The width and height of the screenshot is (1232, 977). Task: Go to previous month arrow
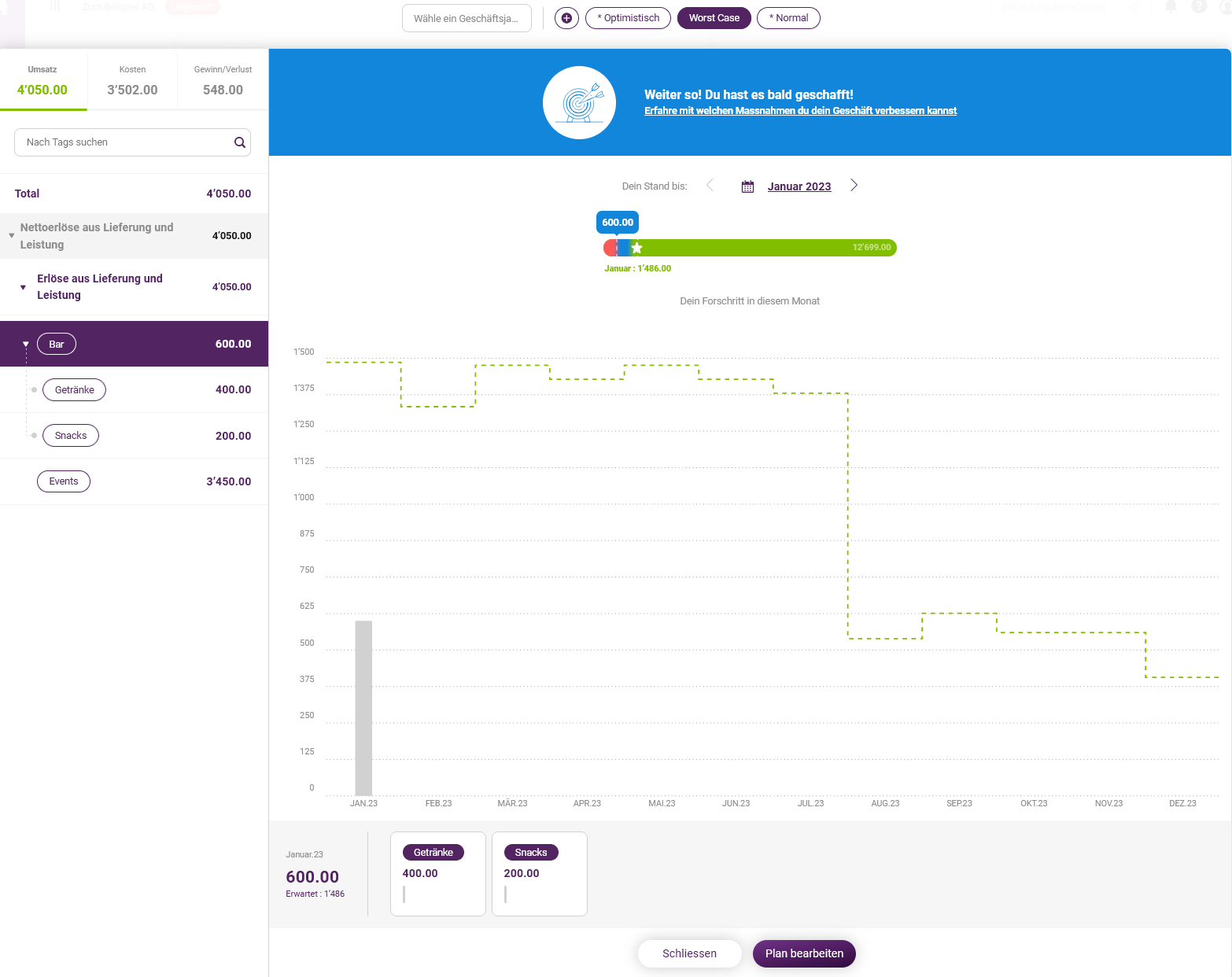[710, 186]
